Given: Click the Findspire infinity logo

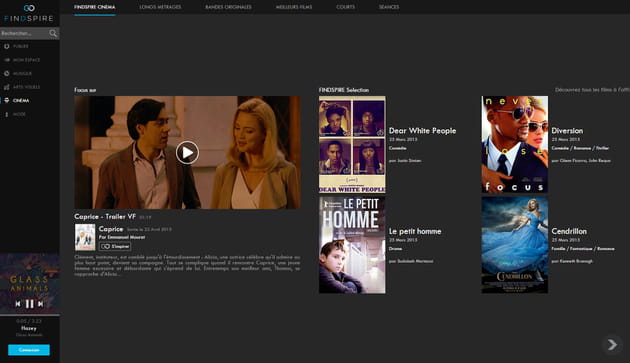Looking at the screenshot, I should pyautogui.click(x=29, y=8).
